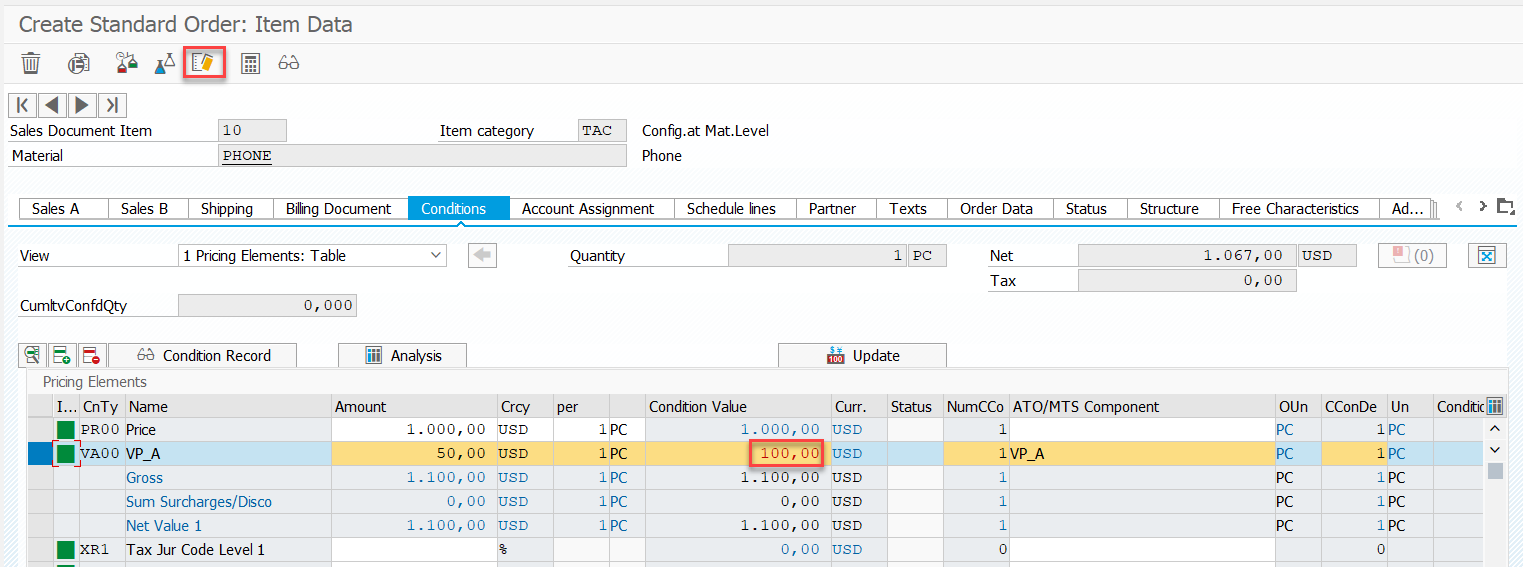Select the XR1 Tax Jur Code row selector

[40, 550]
